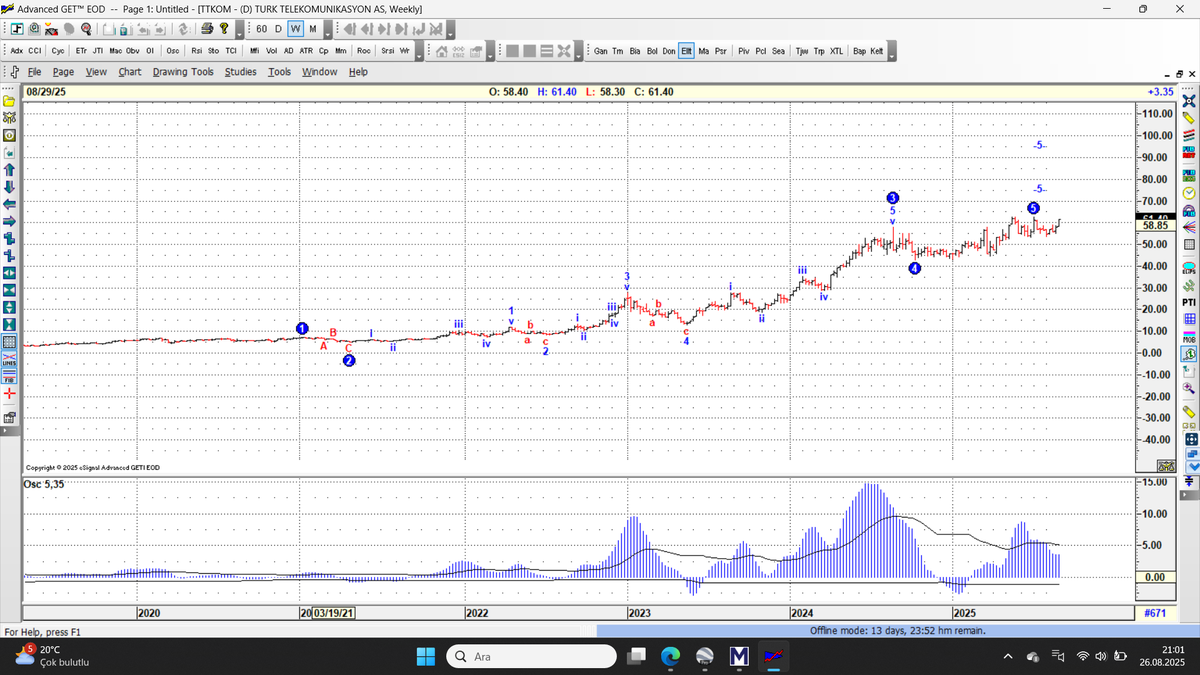Add the Piv pivot study
This screenshot has width=1200, height=675.
tap(744, 49)
